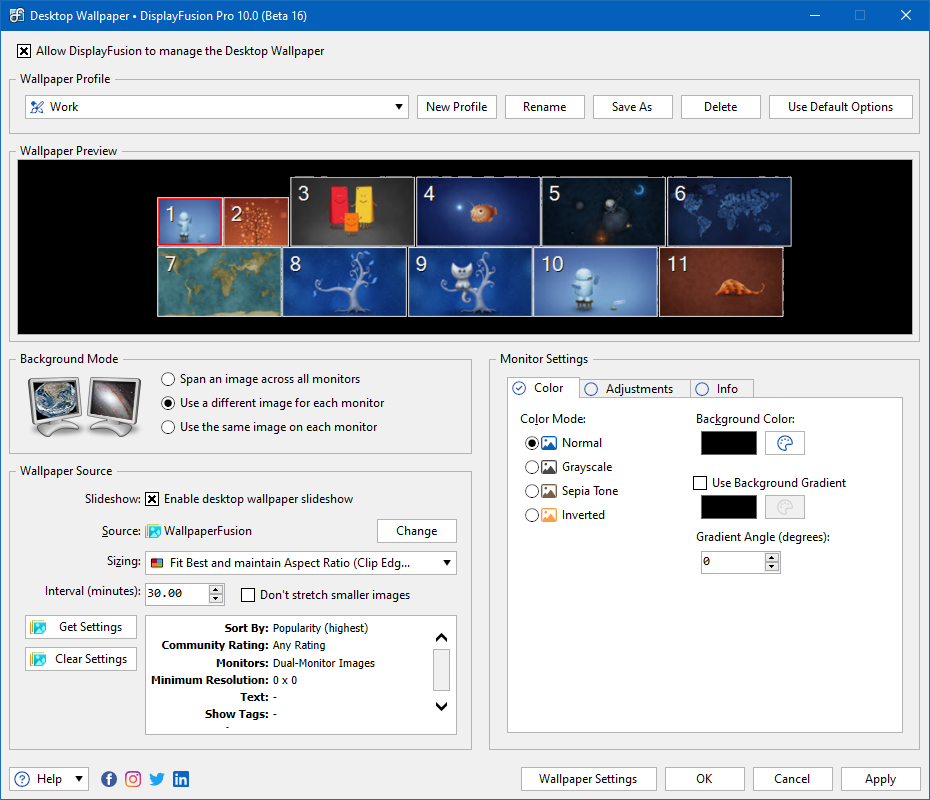
Task: Select Use a different image for each monitor
Action: coord(168,403)
